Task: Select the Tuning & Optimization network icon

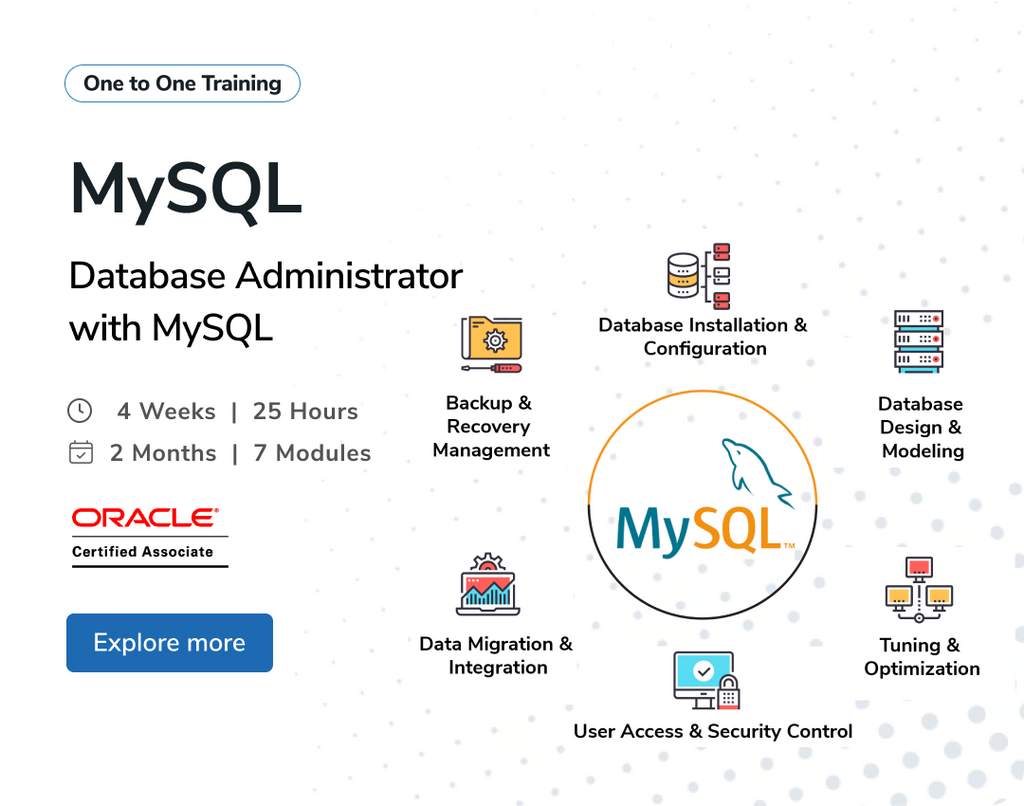Action: (x=920, y=587)
